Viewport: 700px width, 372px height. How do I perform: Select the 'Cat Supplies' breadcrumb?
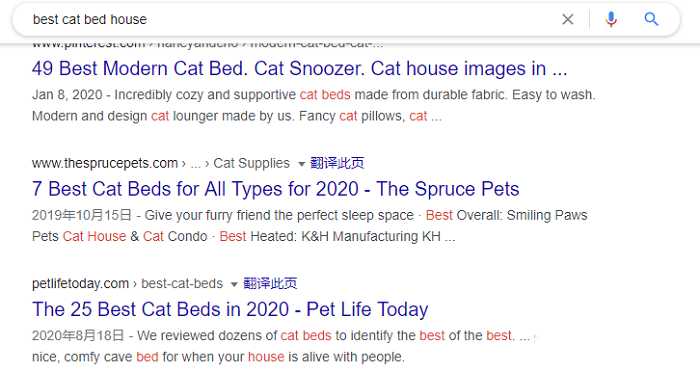[x=251, y=163]
